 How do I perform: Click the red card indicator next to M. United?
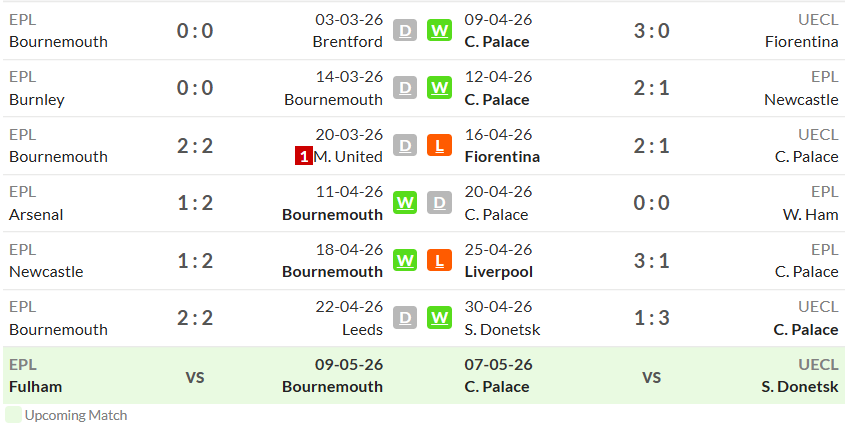304,157
